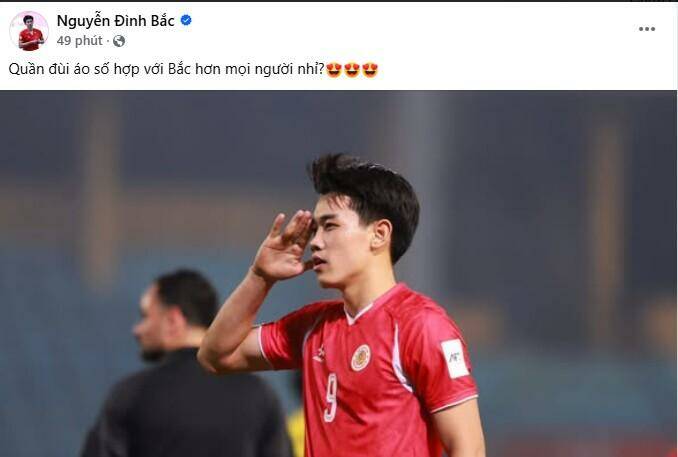
Task: Open Nguyễn Đình Bắc's profile avatar
Action: (29, 31)
